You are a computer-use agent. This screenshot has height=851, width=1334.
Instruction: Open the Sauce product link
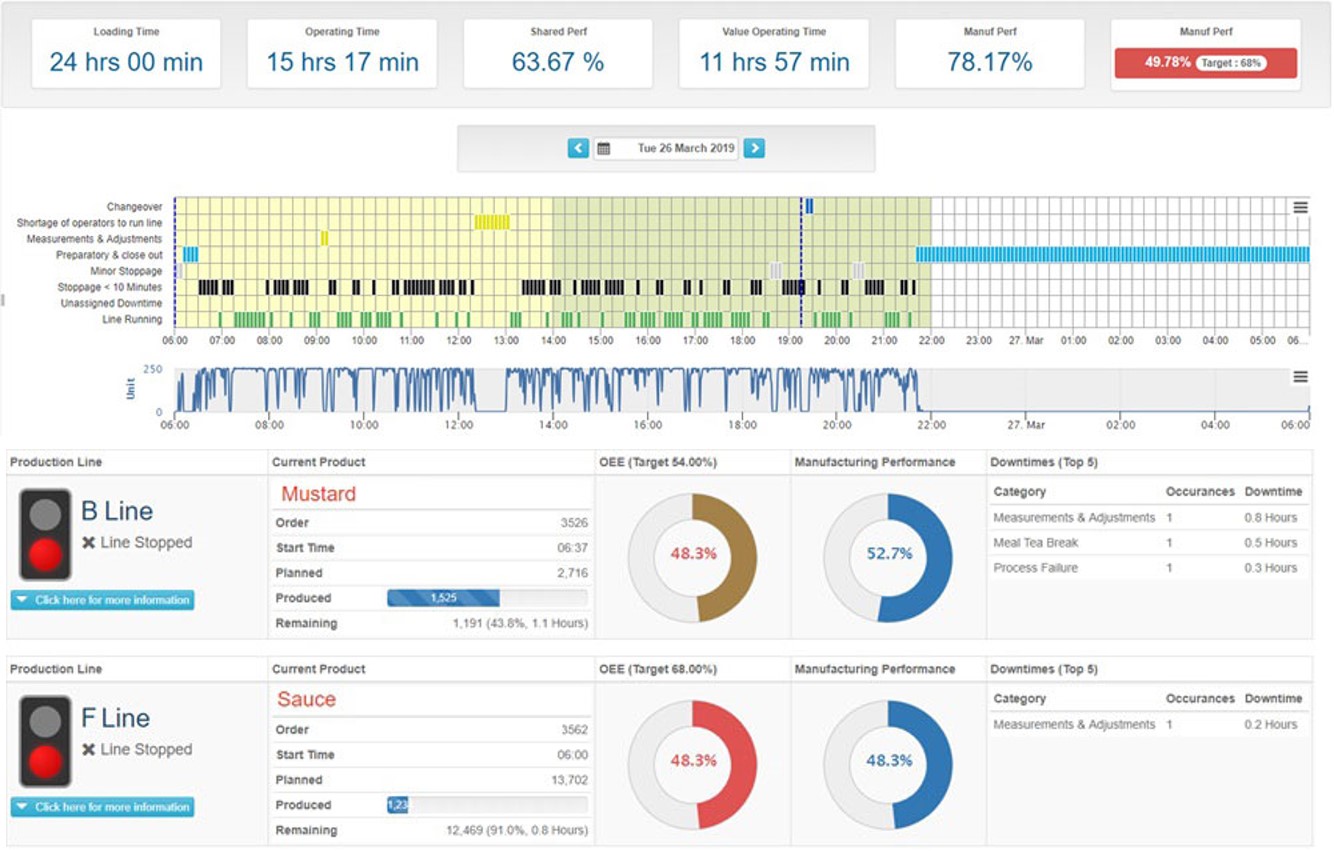point(306,700)
